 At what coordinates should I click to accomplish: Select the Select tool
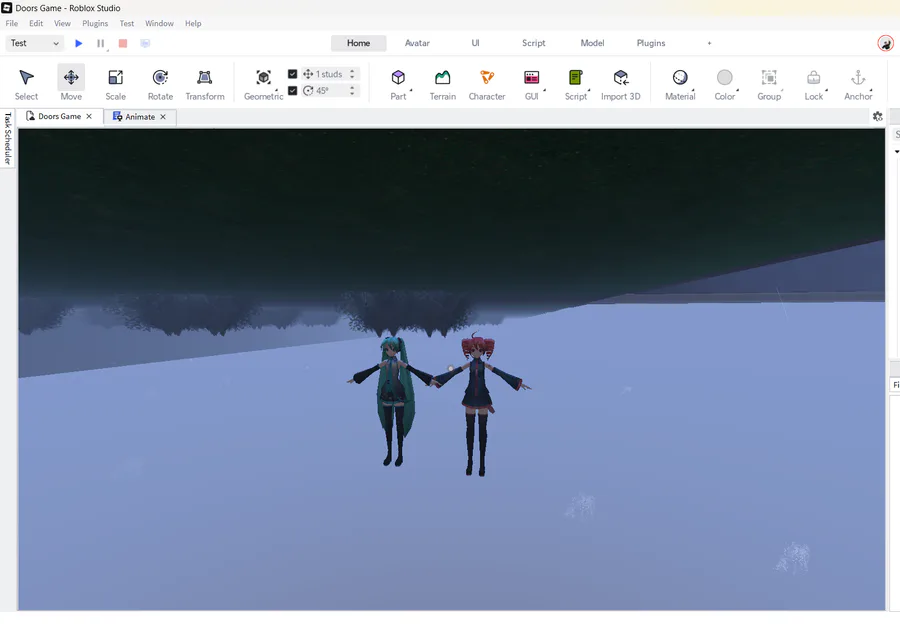coord(26,84)
